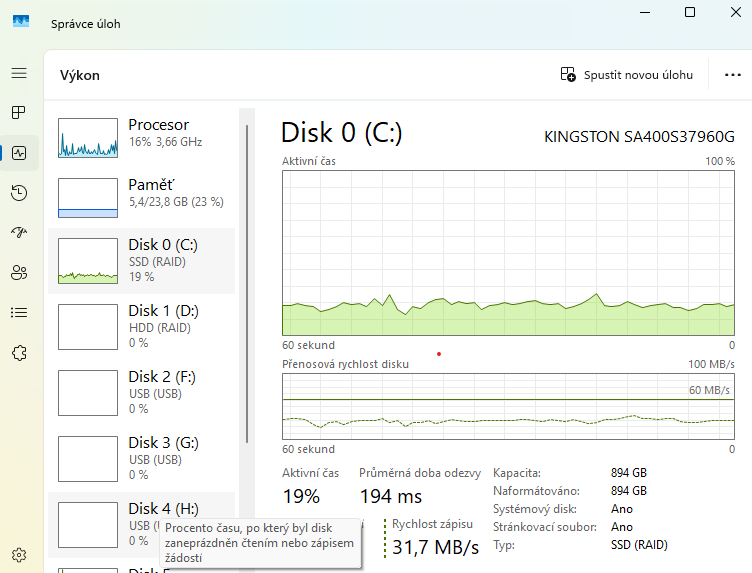Click the 'Přenosová rychlost disku' graph
752x573 pixels.
click(x=509, y=407)
